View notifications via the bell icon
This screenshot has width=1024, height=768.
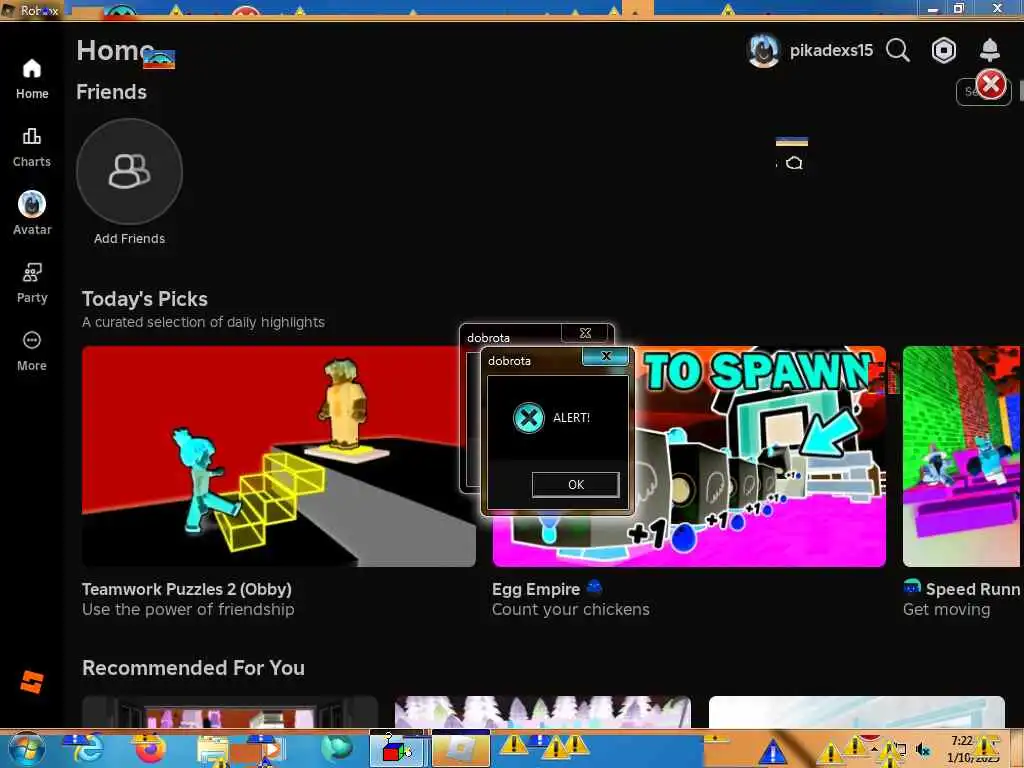[x=989, y=50]
